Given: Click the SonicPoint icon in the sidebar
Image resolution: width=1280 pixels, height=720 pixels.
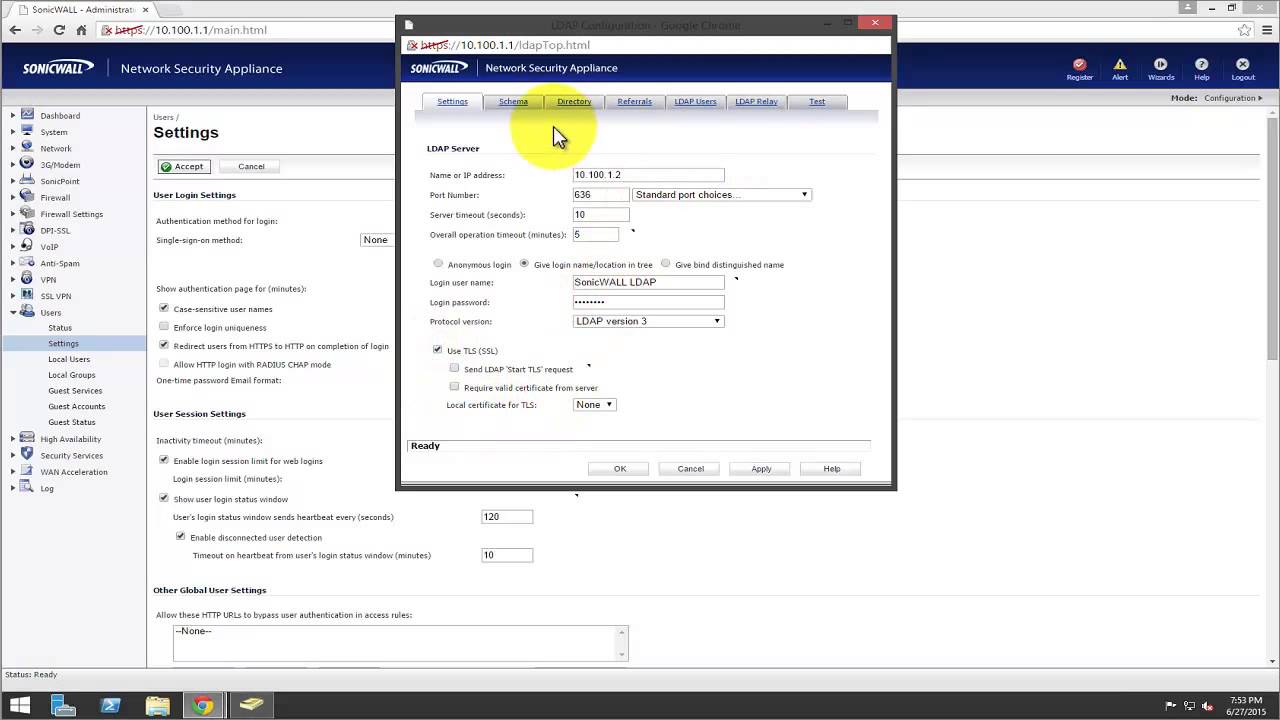Looking at the screenshot, I should point(27,181).
